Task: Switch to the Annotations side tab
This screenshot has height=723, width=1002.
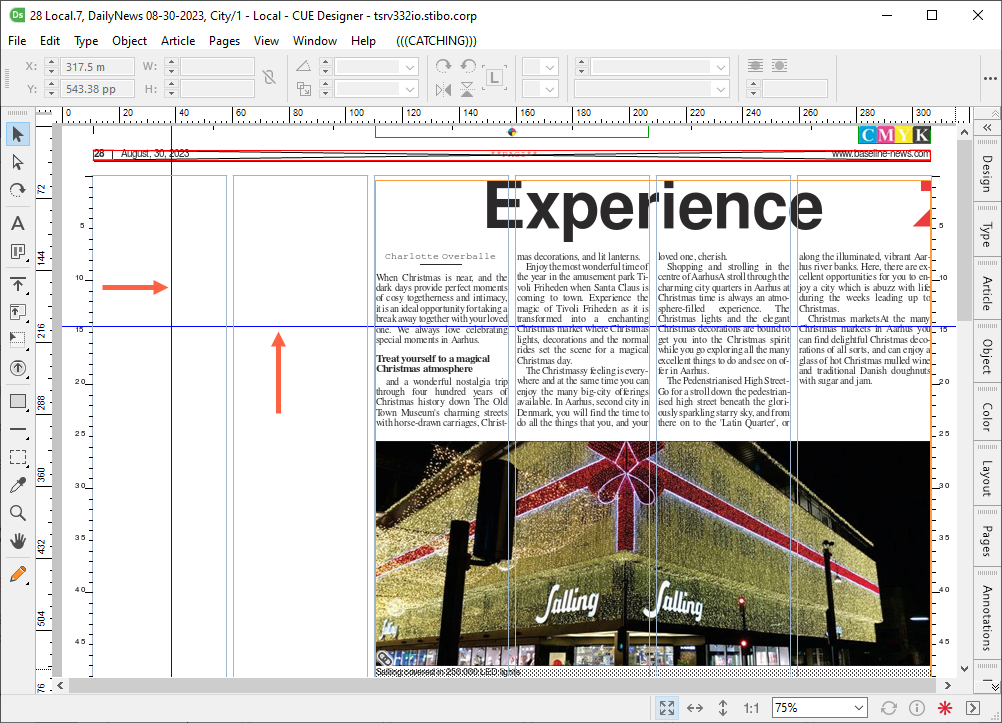Action: pyautogui.click(x=986, y=618)
